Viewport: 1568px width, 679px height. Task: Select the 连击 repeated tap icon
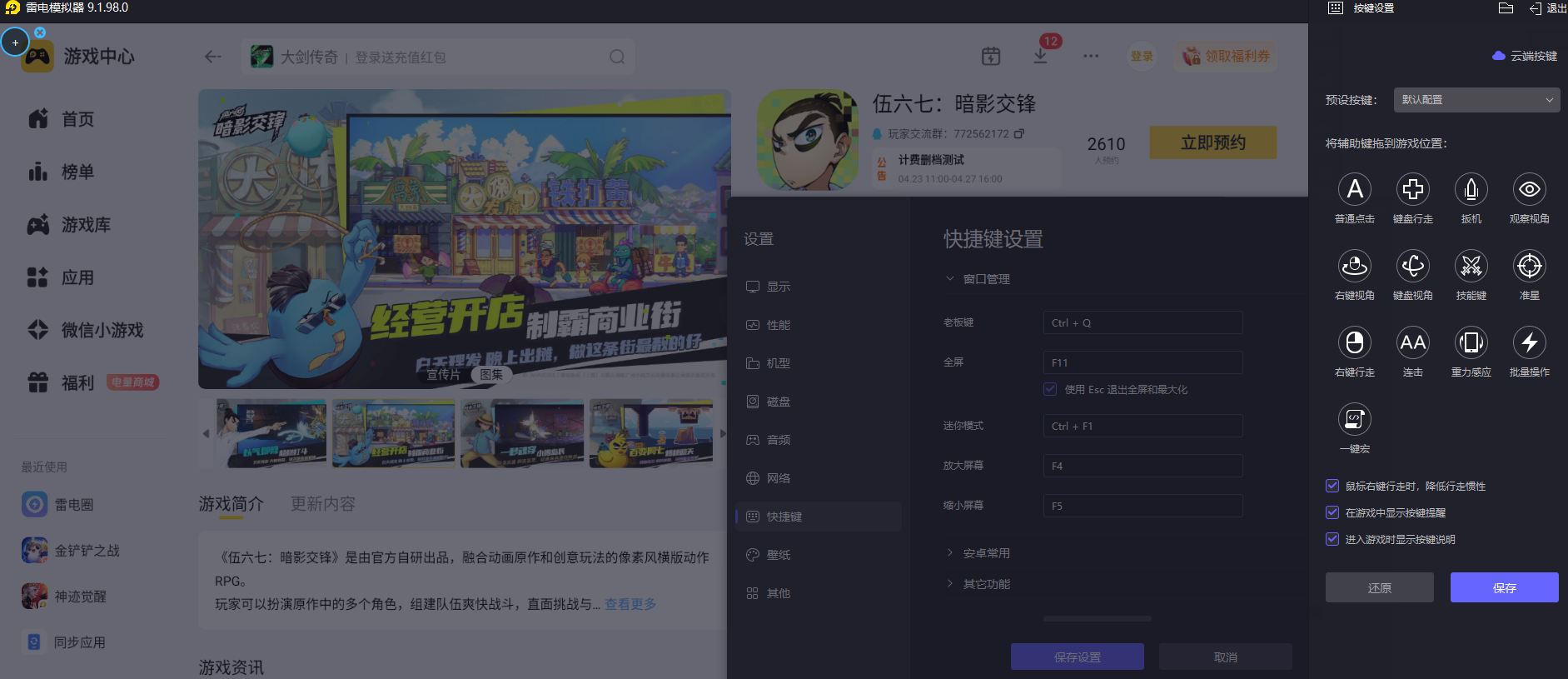click(x=1413, y=342)
